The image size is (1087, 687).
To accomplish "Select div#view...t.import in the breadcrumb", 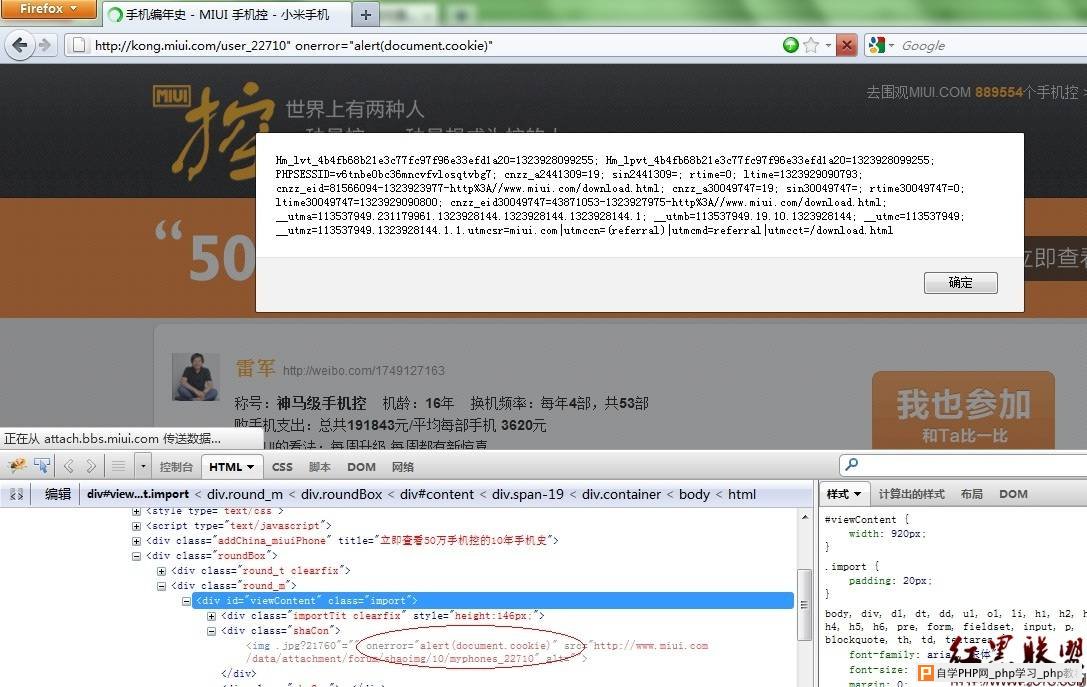I will (138, 494).
